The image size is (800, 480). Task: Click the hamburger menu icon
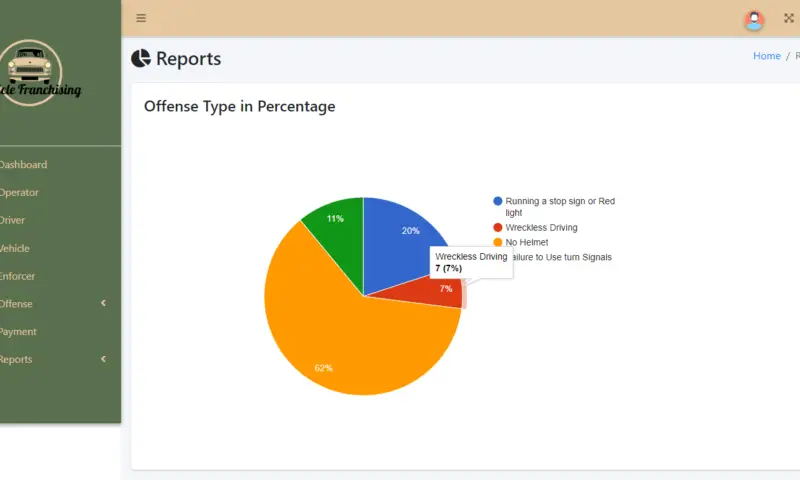(x=141, y=18)
